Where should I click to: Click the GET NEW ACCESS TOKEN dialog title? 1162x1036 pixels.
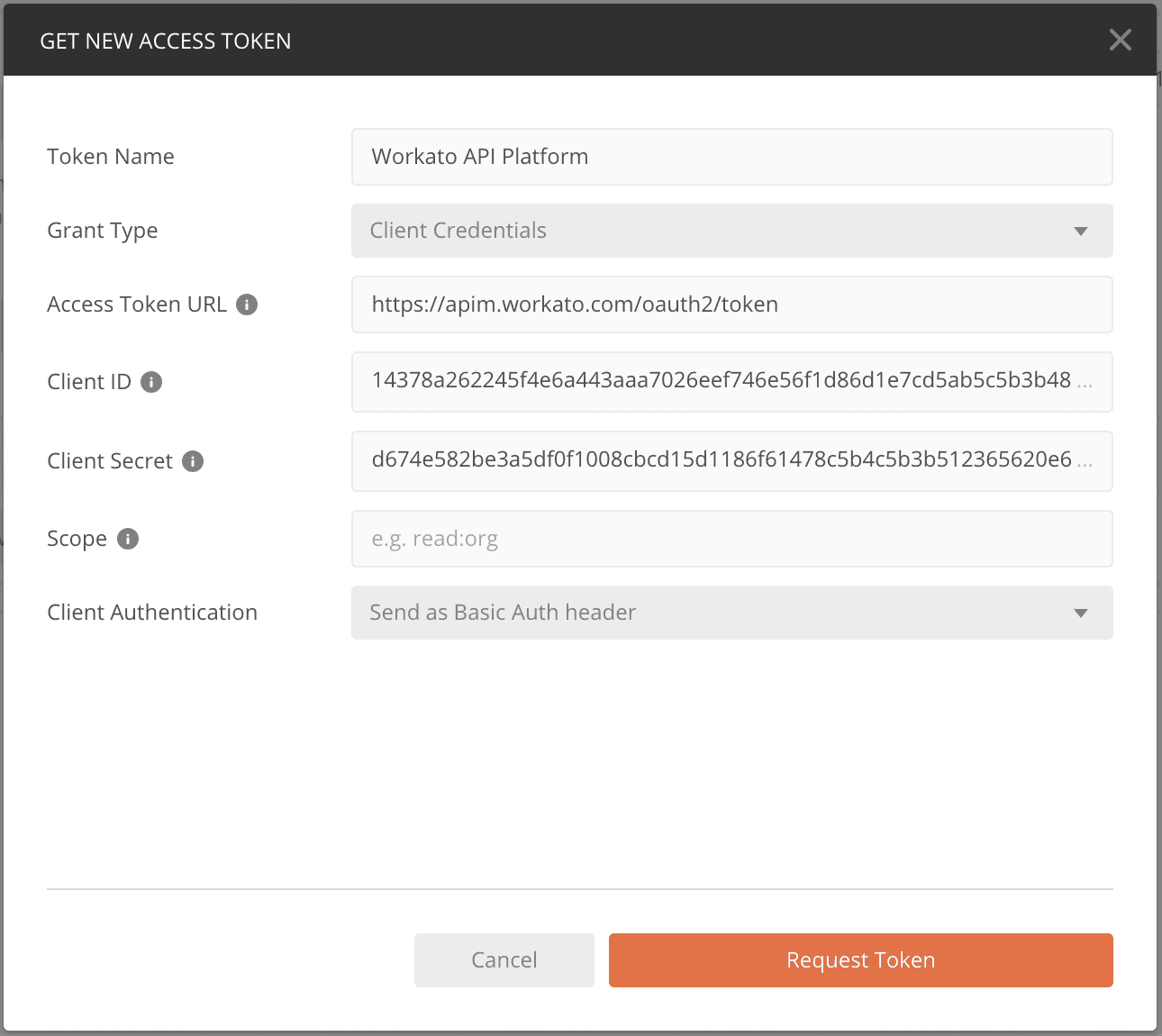166,41
